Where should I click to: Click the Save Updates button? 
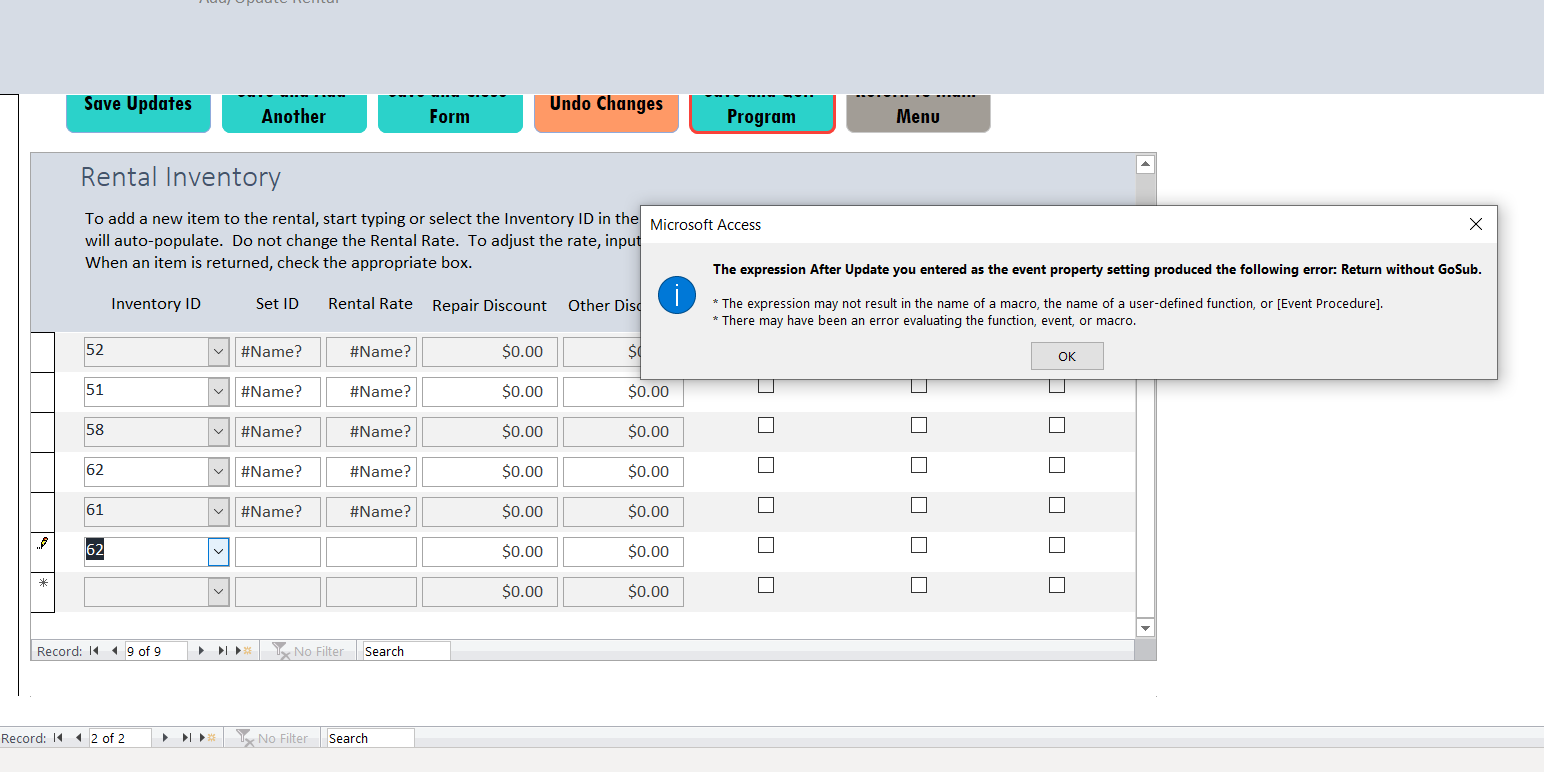click(x=138, y=112)
